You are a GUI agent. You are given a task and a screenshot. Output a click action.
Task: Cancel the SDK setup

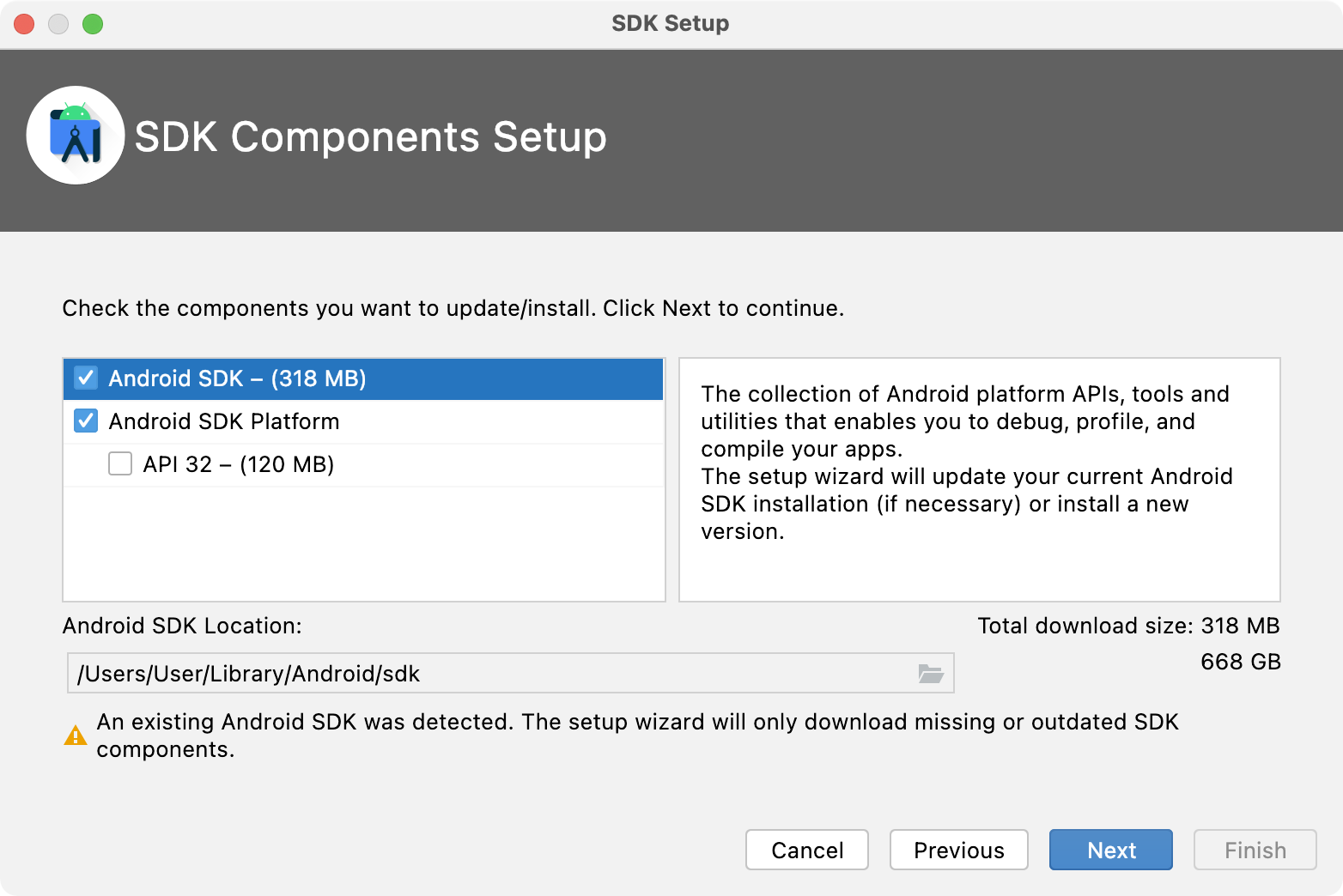(x=807, y=850)
